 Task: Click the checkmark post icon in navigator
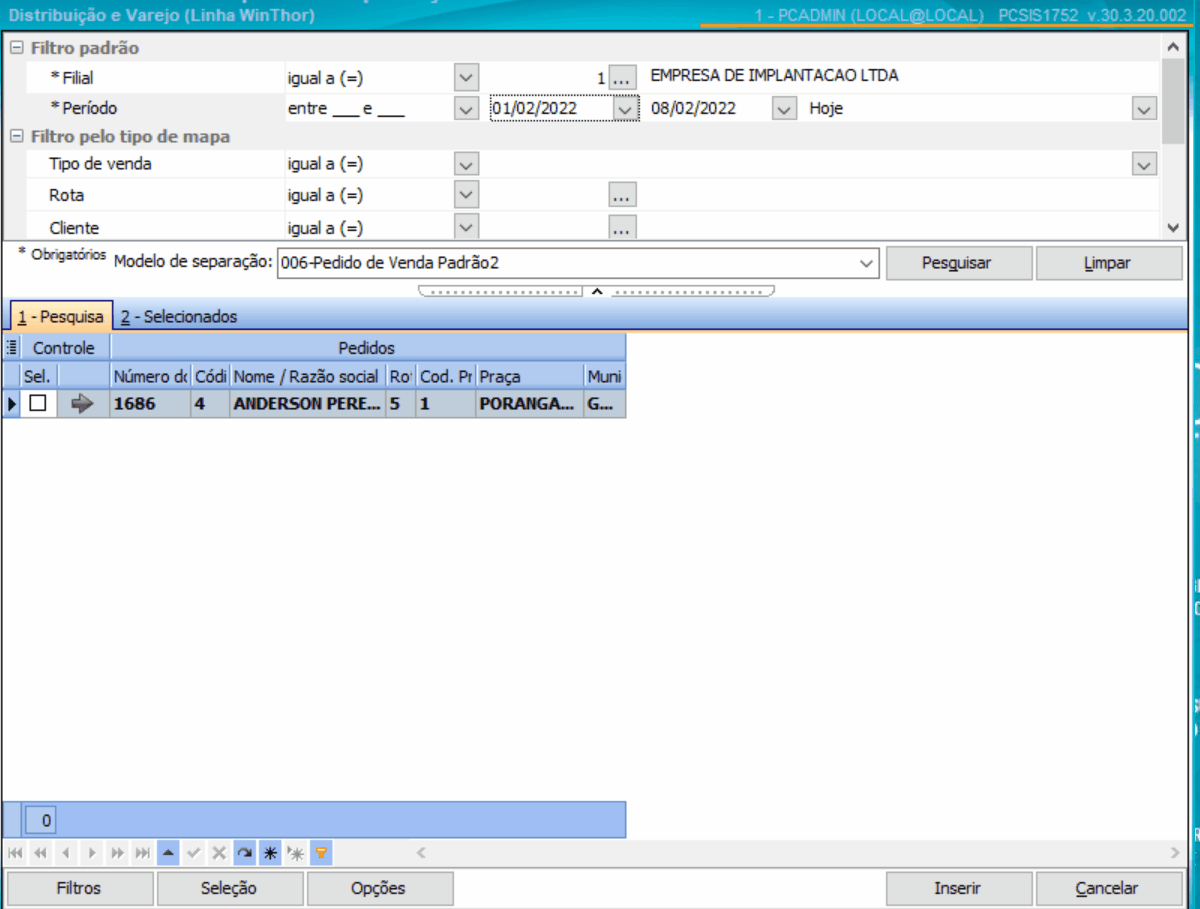(x=194, y=854)
